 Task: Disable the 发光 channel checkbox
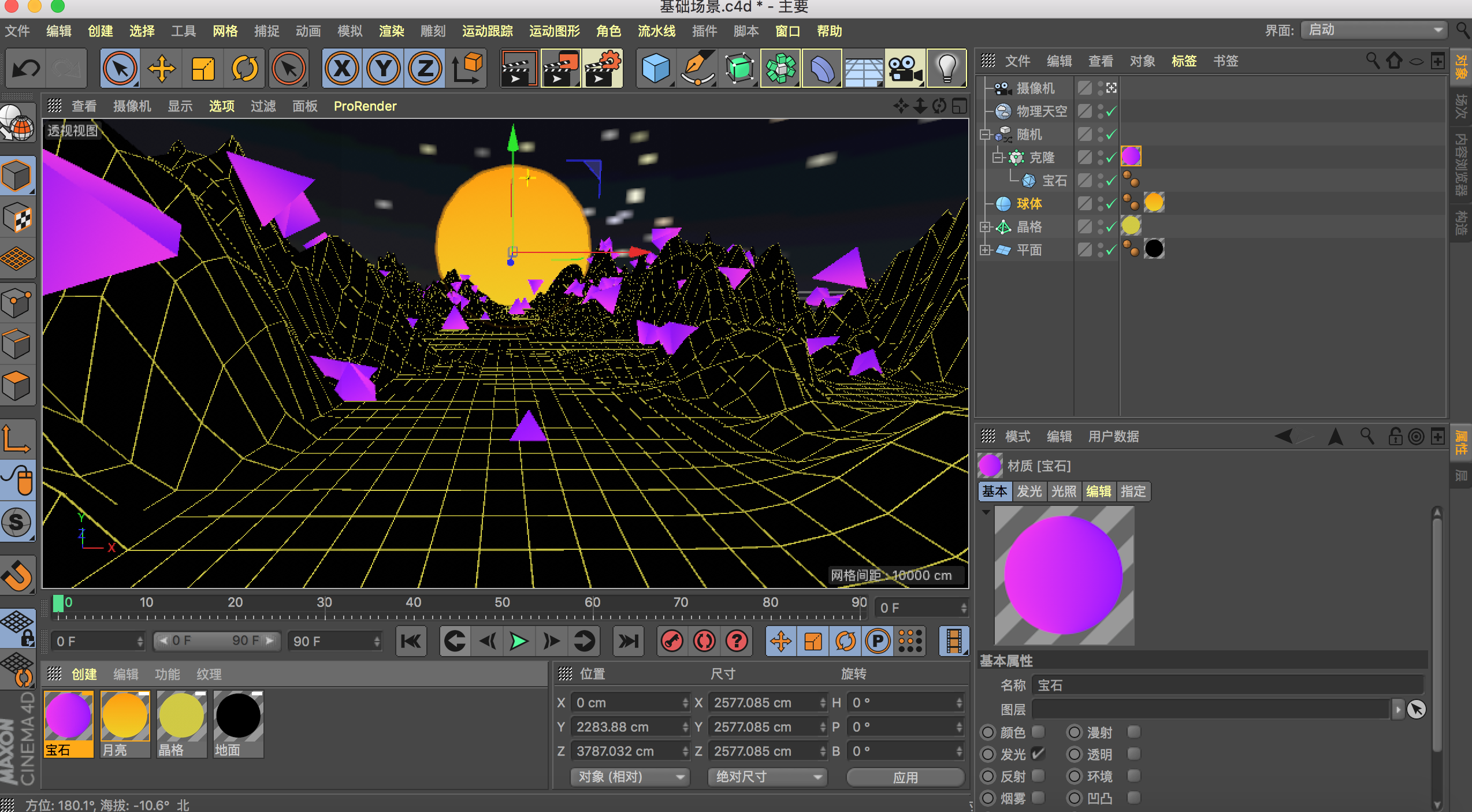1038,754
